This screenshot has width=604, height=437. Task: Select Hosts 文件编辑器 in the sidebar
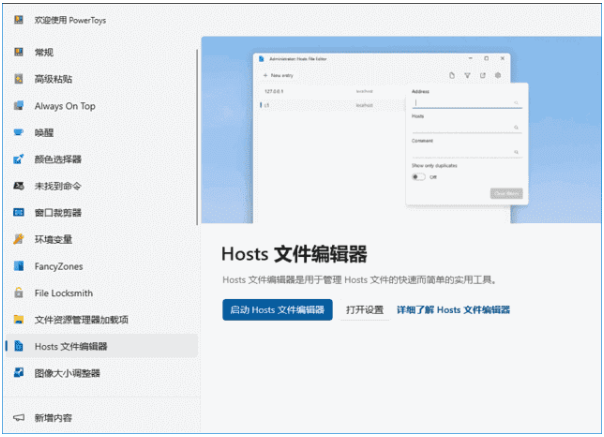tap(70, 347)
